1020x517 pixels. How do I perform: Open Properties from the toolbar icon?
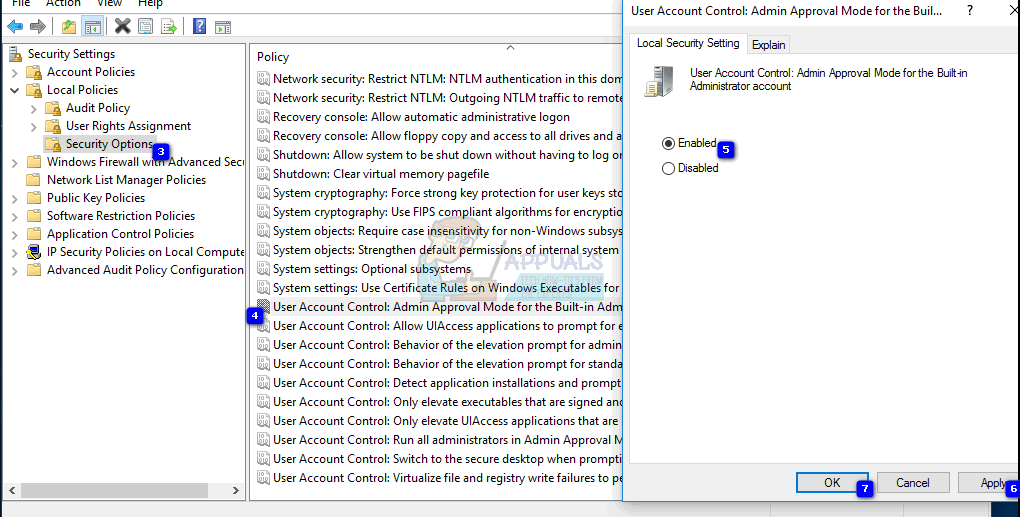point(146,27)
